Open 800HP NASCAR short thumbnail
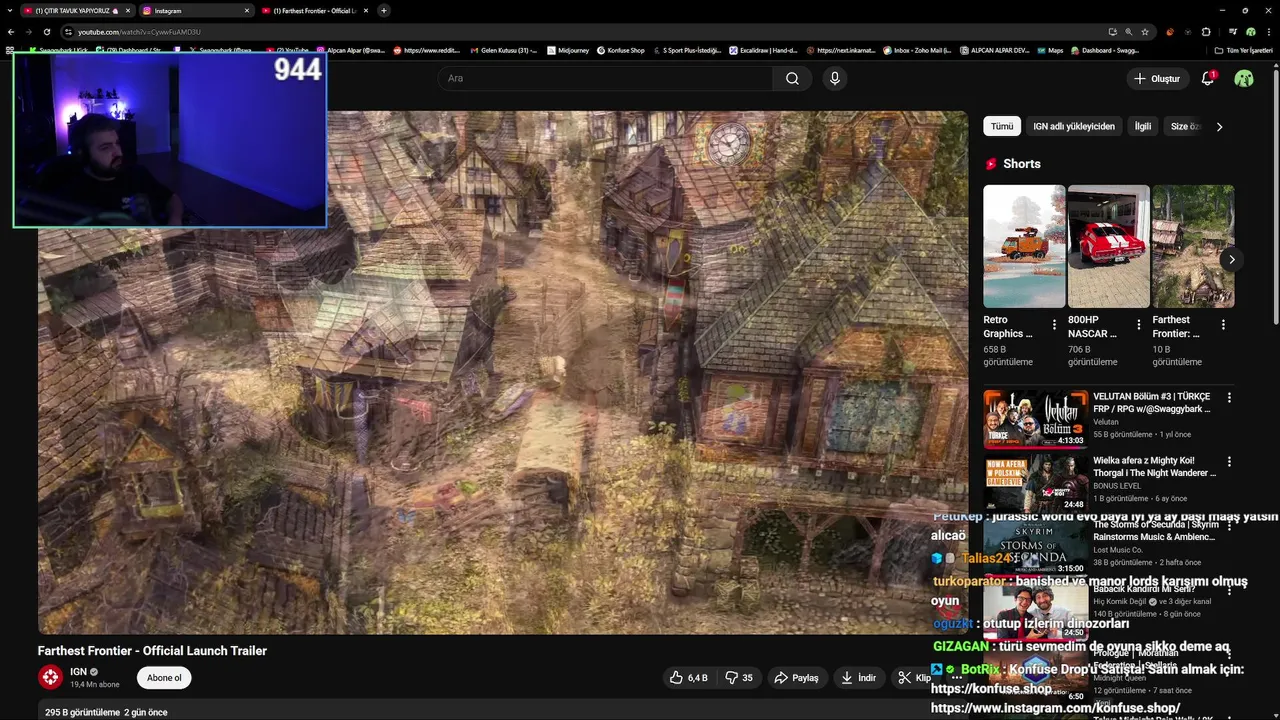The height and width of the screenshot is (720, 1280). pos(1109,246)
